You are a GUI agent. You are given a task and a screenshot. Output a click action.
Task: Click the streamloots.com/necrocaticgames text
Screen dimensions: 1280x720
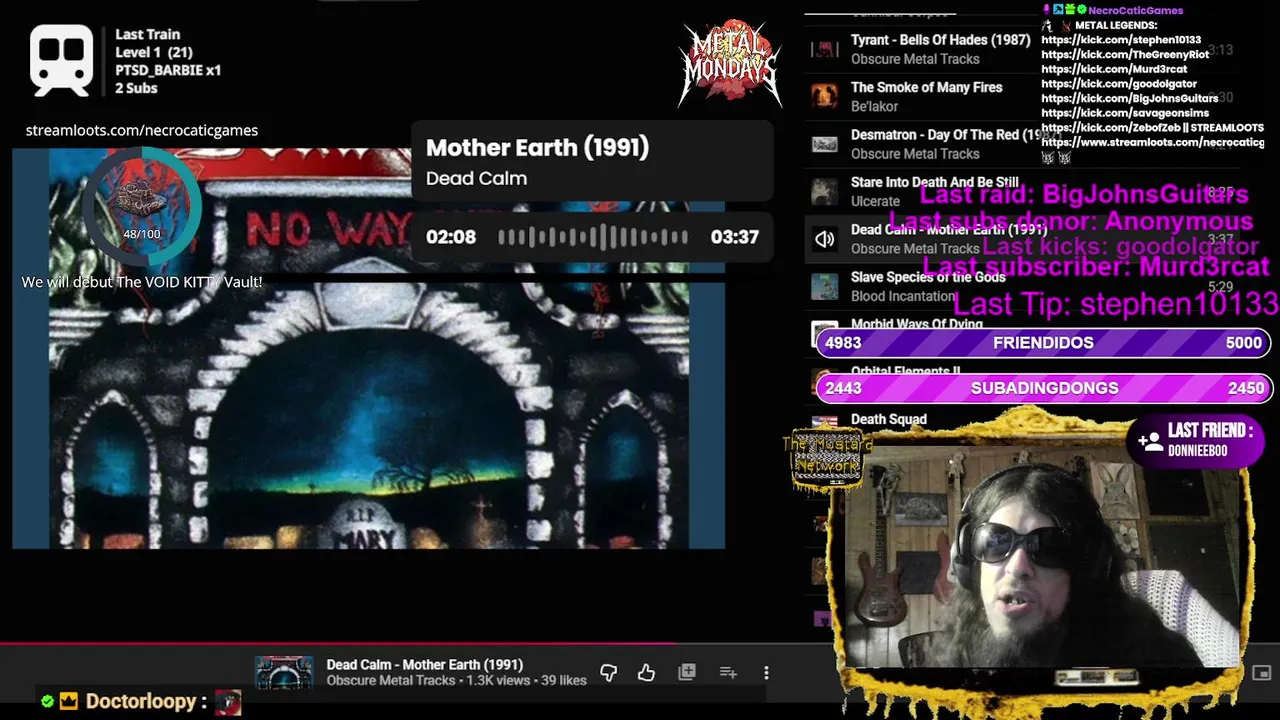coord(141,130)
